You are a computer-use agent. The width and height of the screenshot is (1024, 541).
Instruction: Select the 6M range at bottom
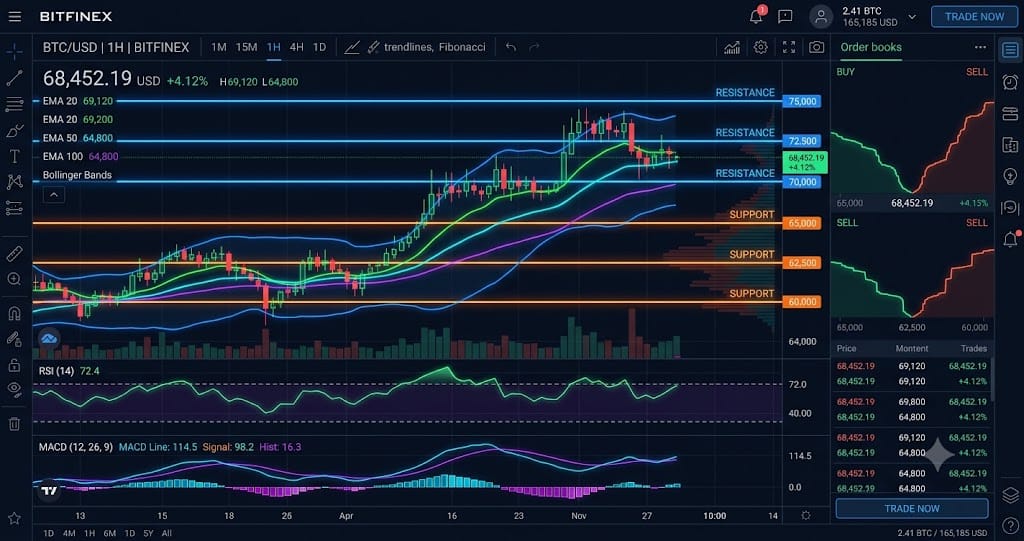110,533
